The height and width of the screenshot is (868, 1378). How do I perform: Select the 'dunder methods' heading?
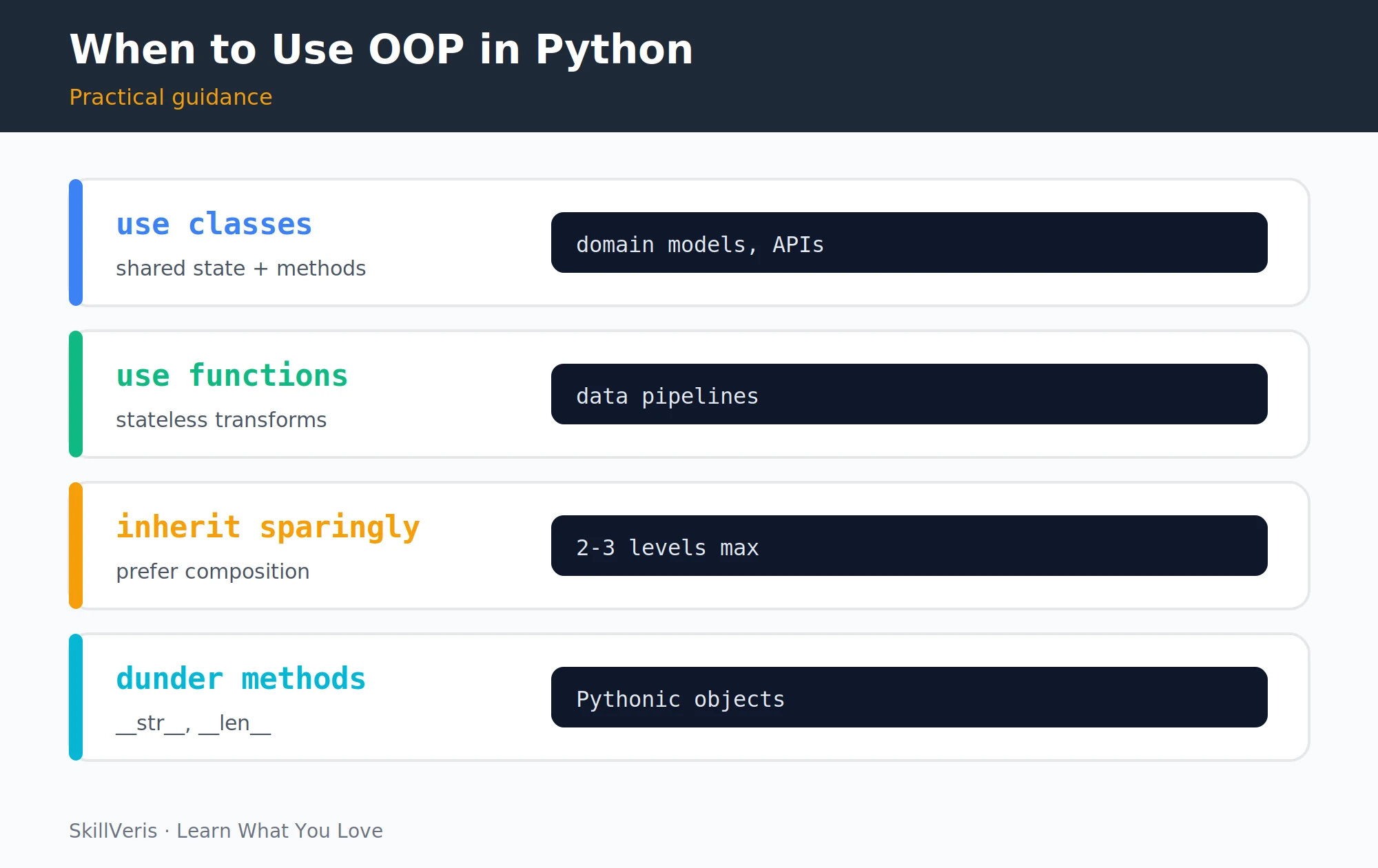click(x=241, y=679)
